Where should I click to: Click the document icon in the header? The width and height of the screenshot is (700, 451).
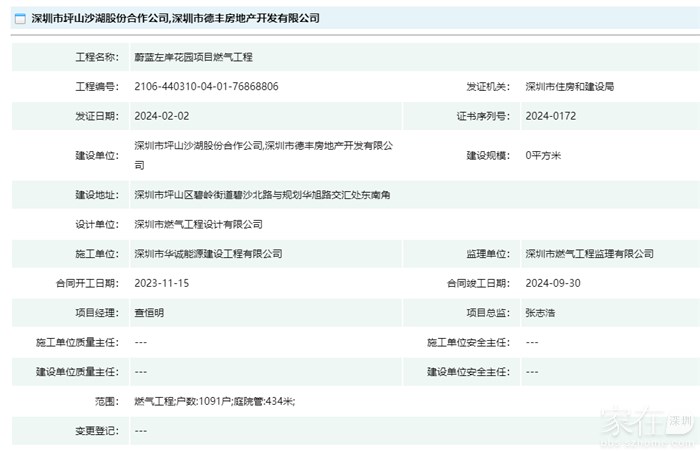click(20, 18)
